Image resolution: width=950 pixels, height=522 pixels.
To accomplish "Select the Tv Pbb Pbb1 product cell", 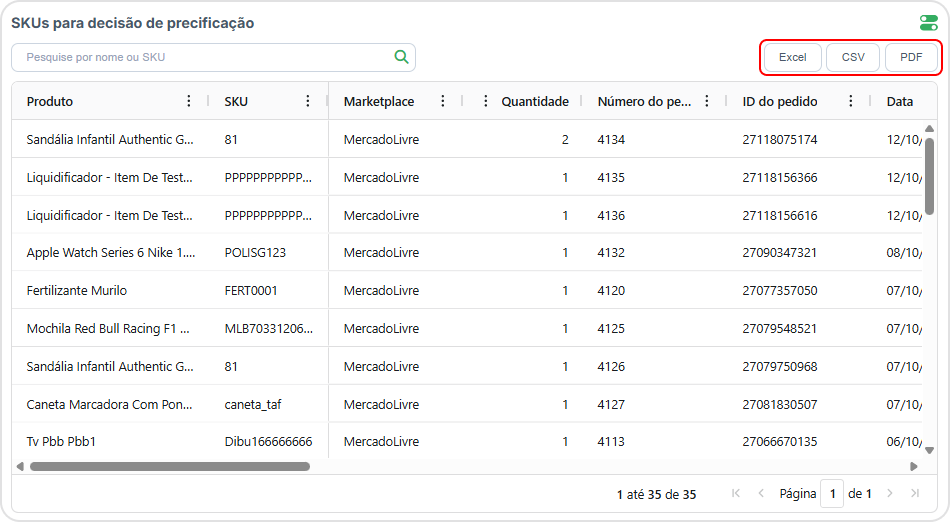I will 61,441.
